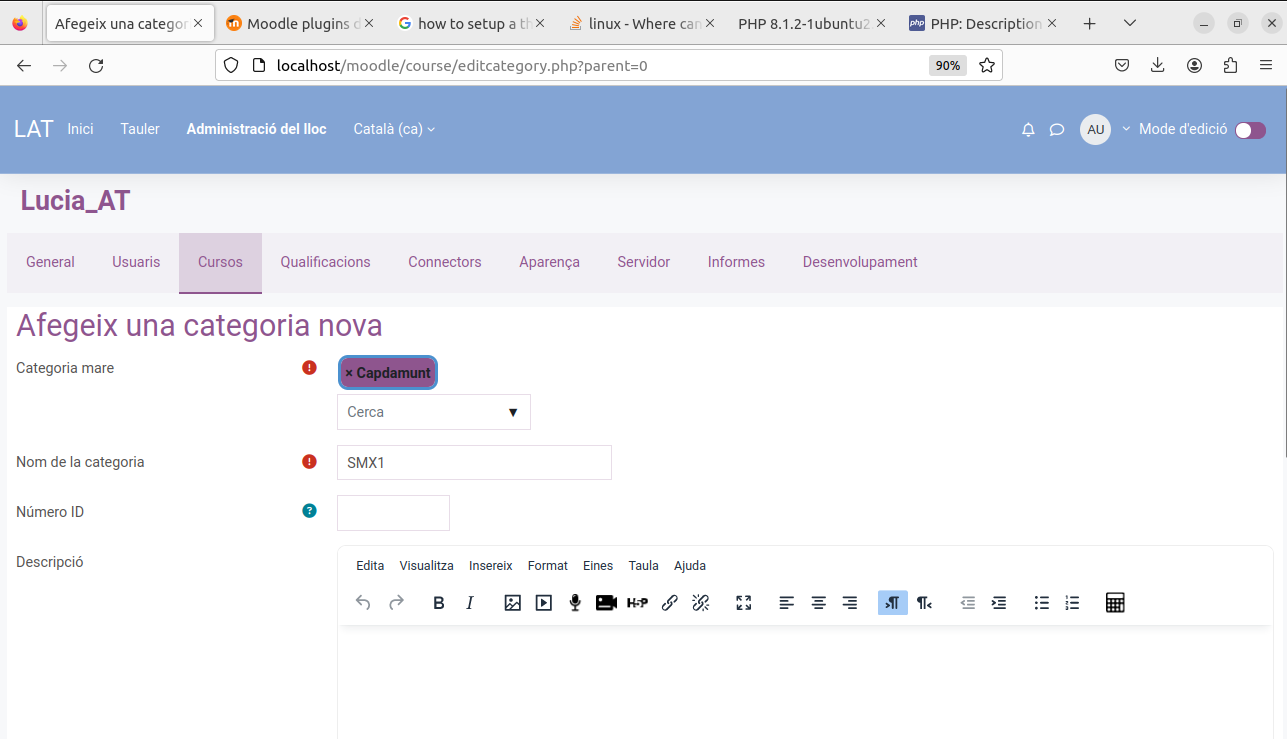This screenshot has width=1287, height=739.
Task: Toggle bold formatting
Action: 438,602
